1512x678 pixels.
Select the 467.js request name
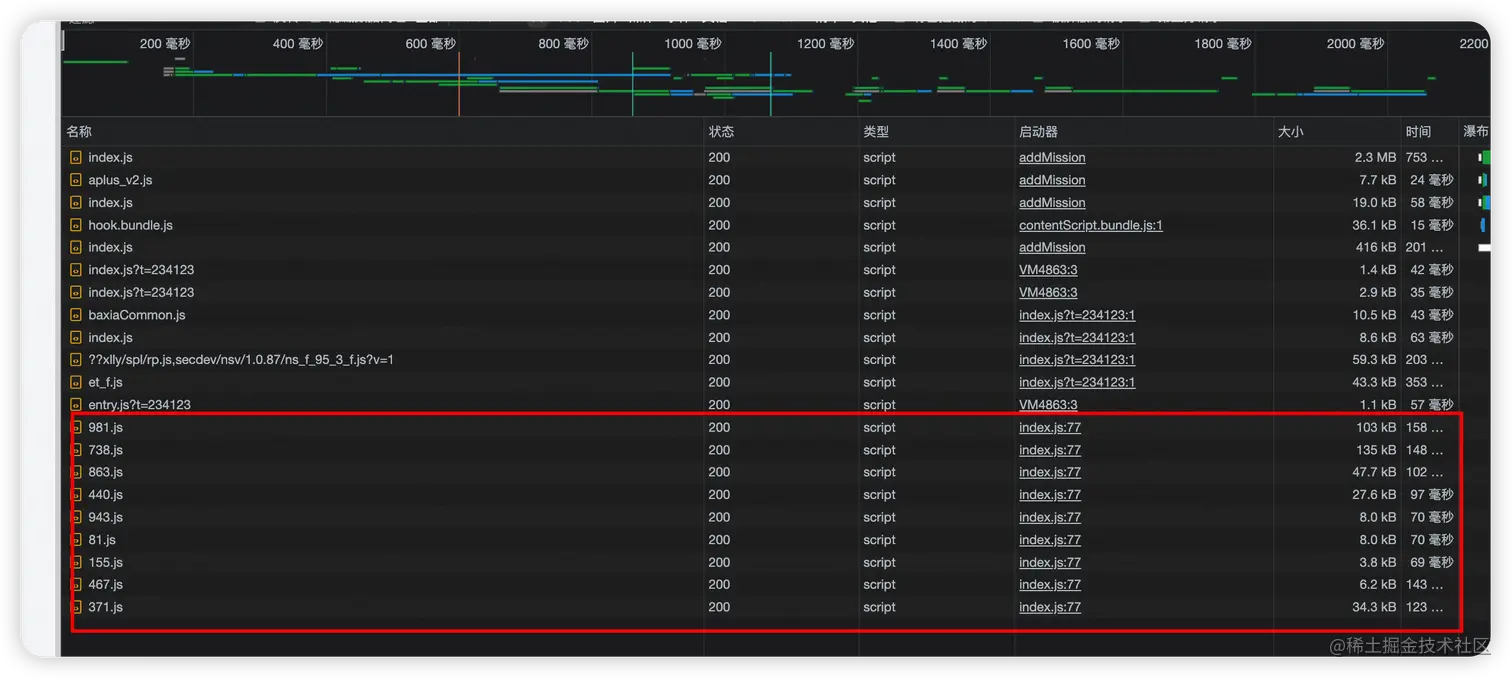click(x=105, y=585)
